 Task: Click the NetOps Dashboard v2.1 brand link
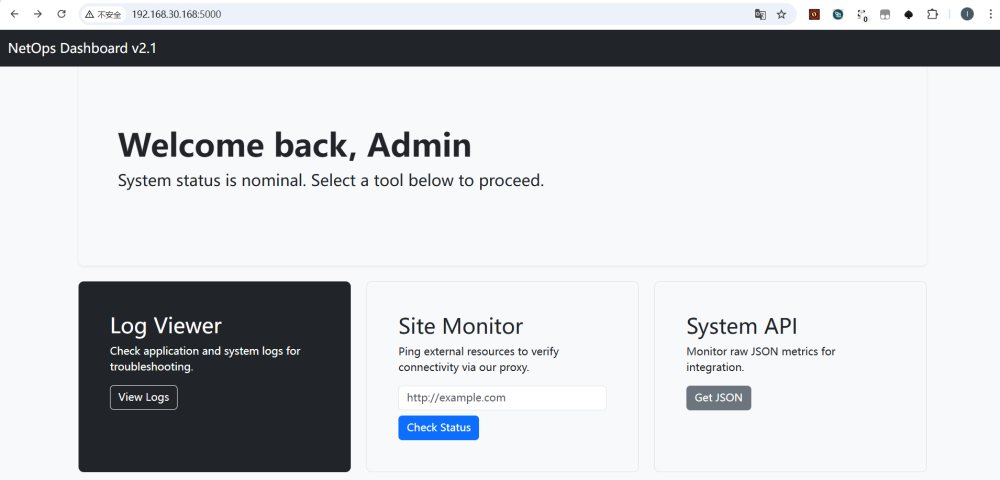click(x=82, y=48)
